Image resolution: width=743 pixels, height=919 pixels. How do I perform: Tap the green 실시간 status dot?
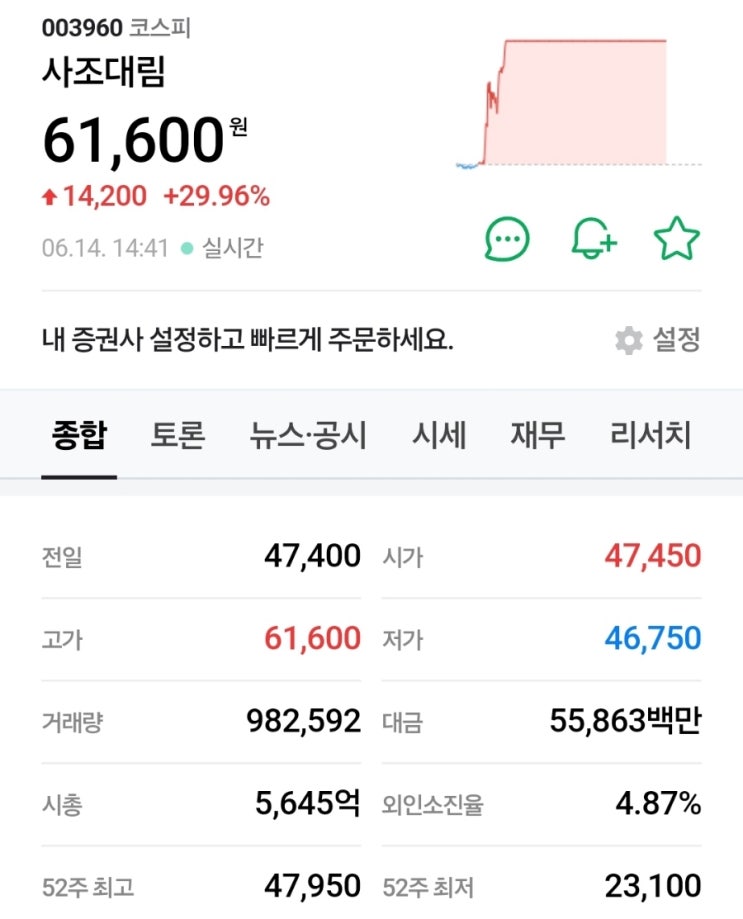click(x=187, y=249)
